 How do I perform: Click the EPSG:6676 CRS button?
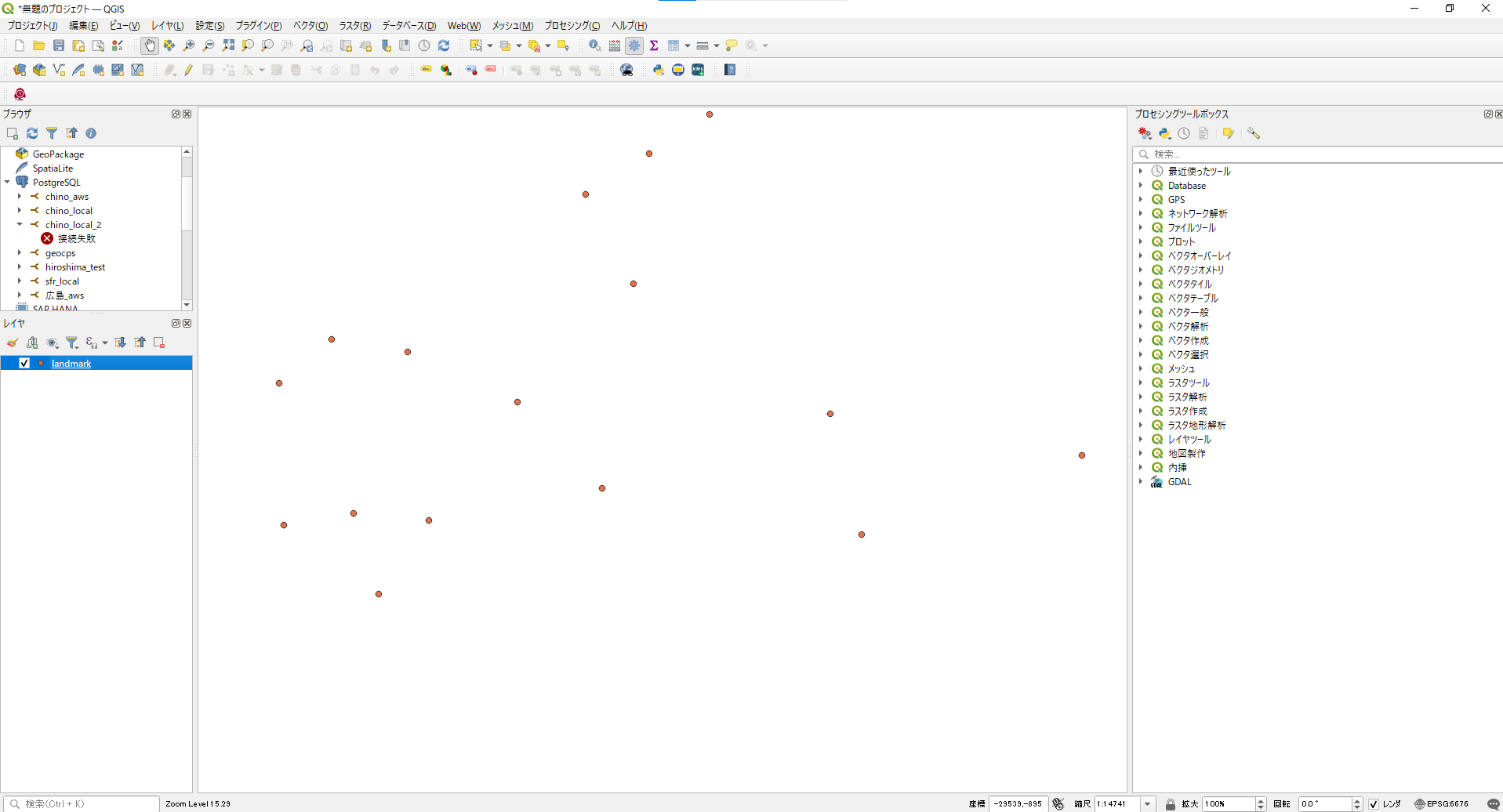(1441, 803)
